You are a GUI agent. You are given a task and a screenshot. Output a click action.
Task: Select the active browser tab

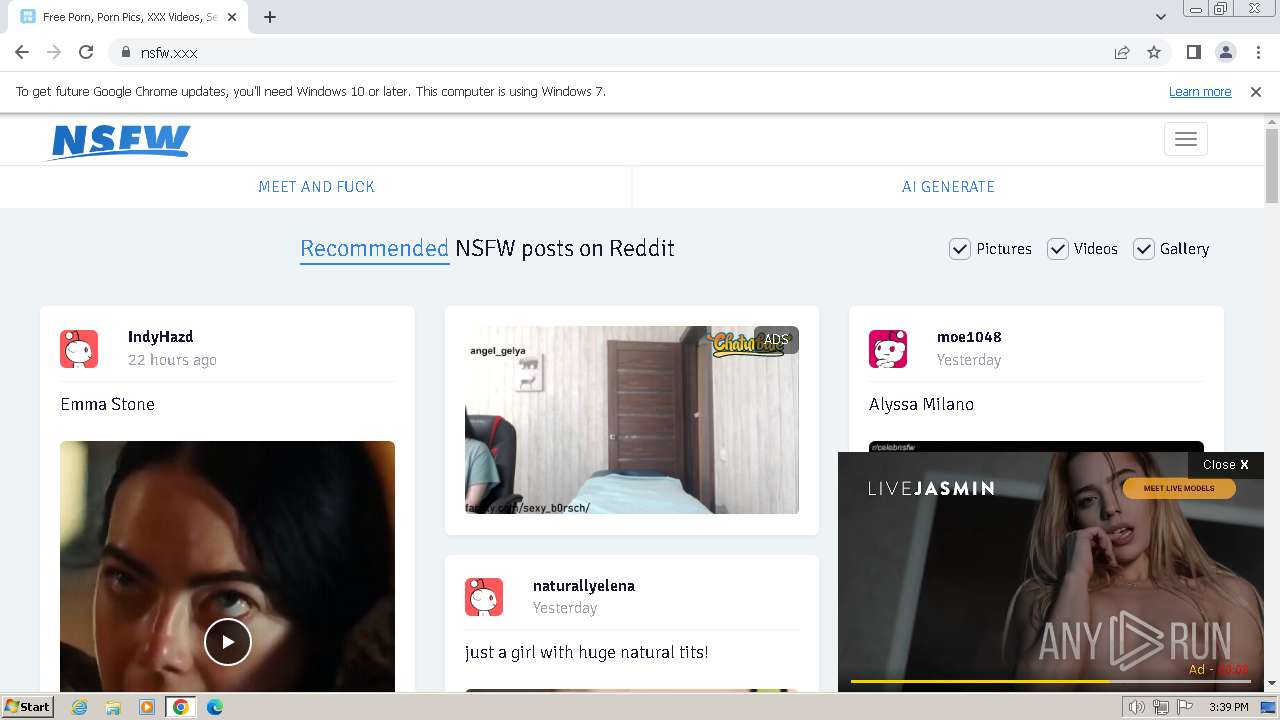[x=130, y=17]
